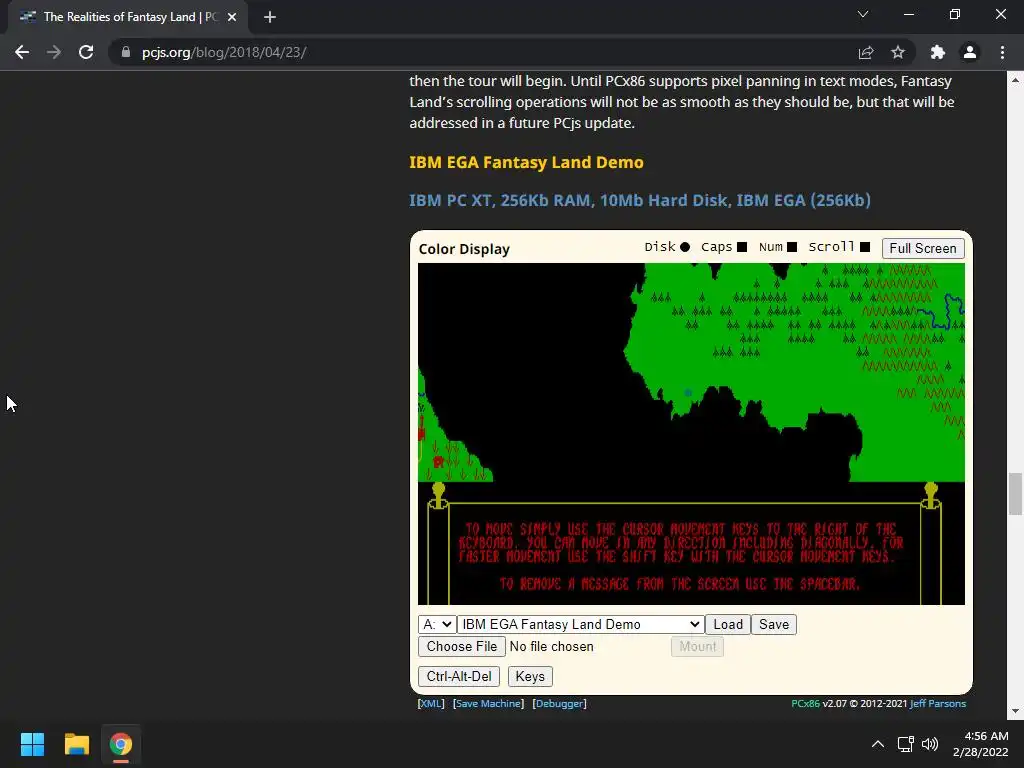Click the scrollbar up arrow

pos(1015,80)
